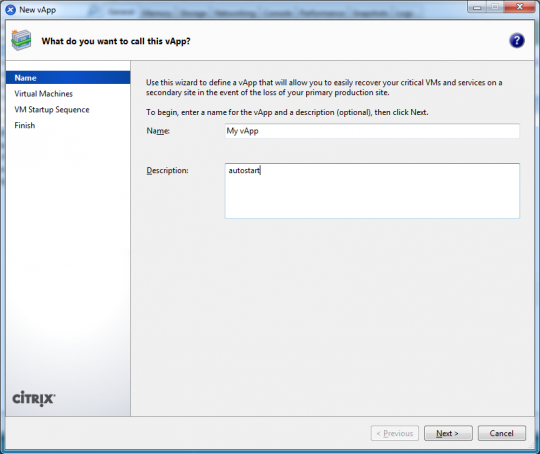Click the XenCenter icon in the title bar
540x454 pixels.
[11, 10]
